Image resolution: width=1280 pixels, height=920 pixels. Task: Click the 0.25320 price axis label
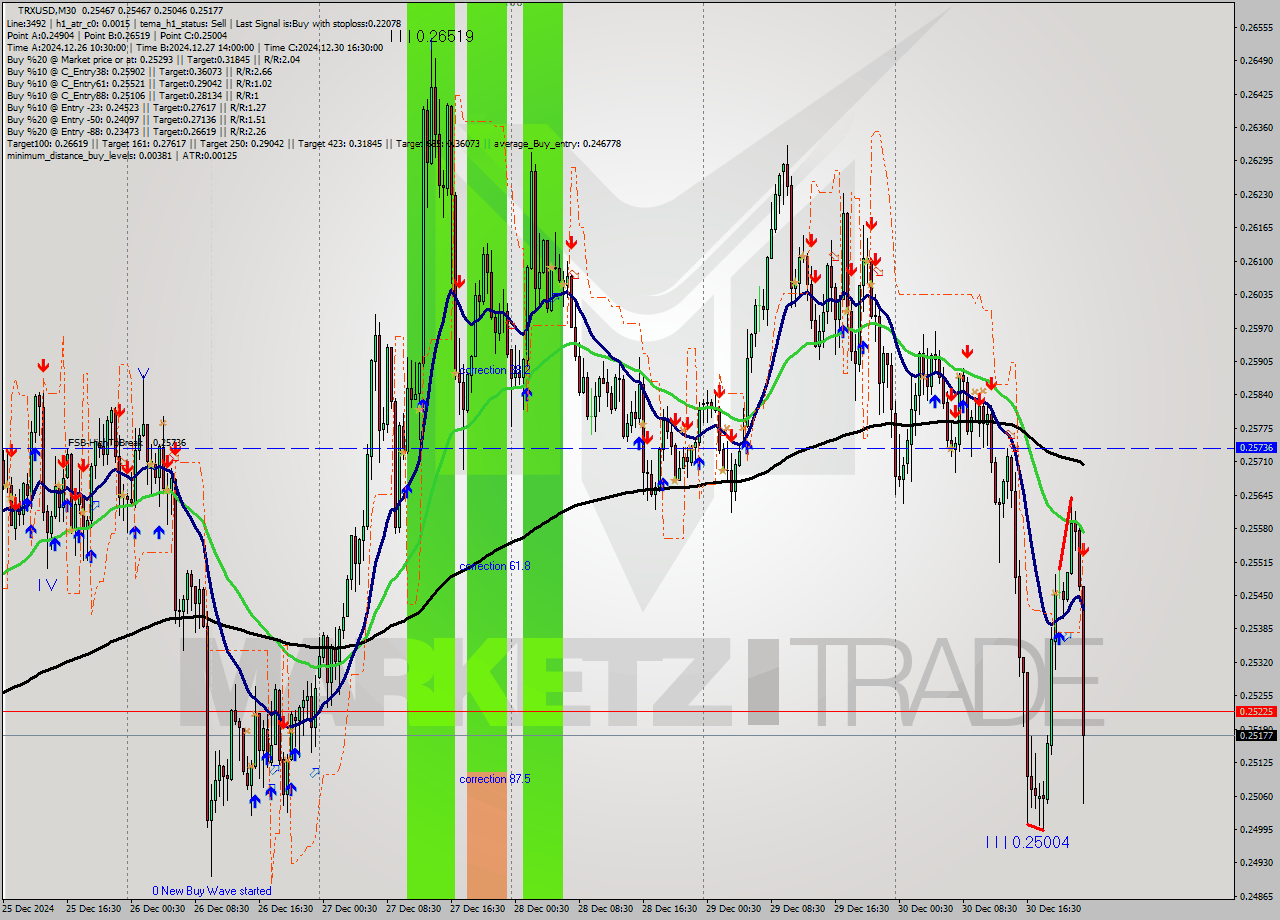pos(1256,662)
